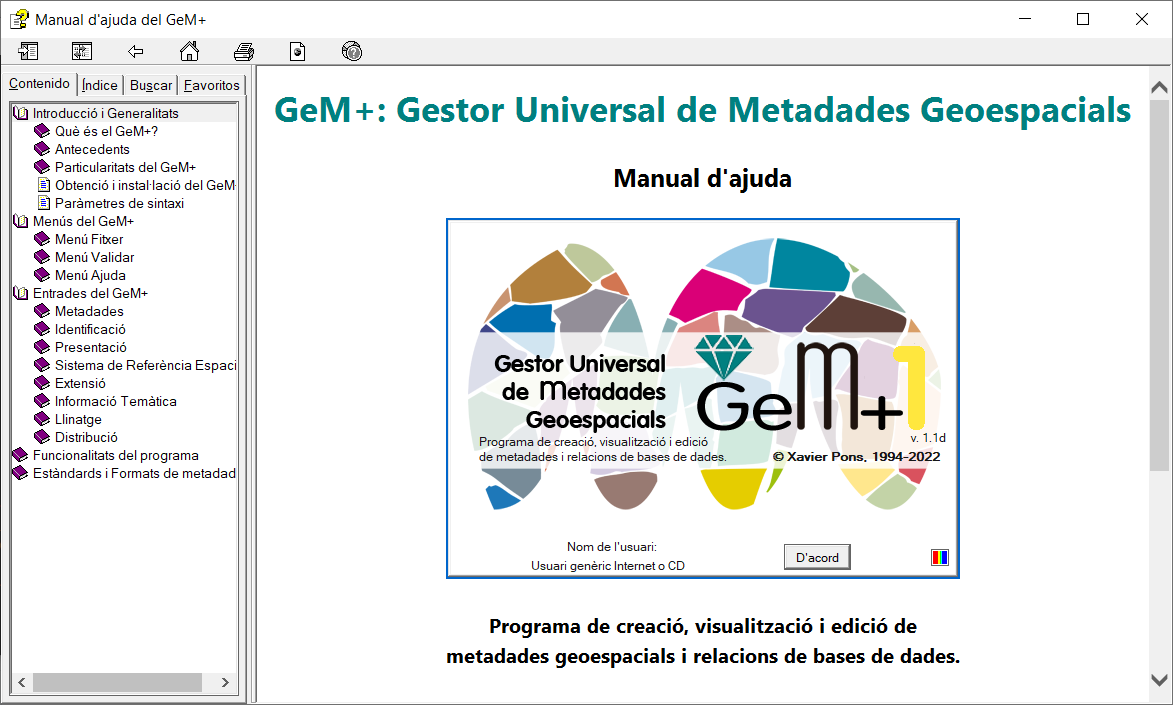Collapse the Introducció i Generalitats section
The image size is (1173, 705).
20,114
